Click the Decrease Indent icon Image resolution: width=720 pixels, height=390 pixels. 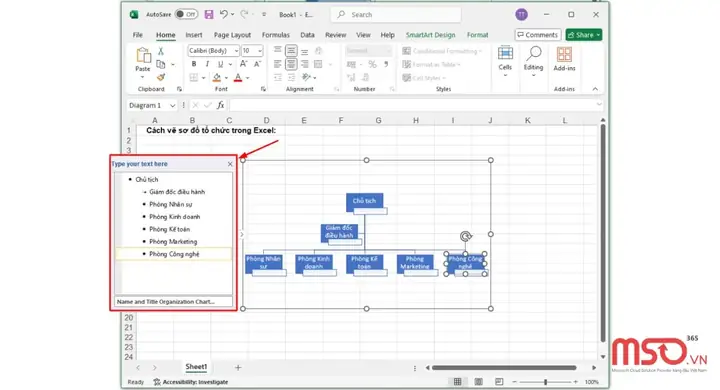(x=278, y=77)
